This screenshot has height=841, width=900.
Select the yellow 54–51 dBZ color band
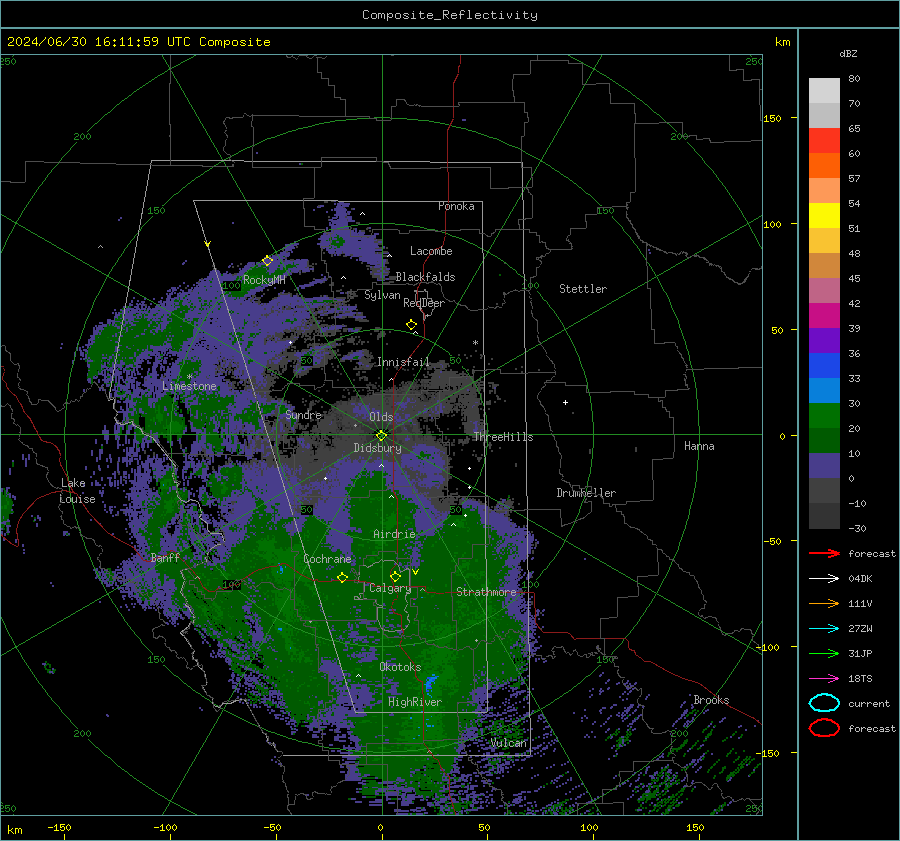point(824,216)
